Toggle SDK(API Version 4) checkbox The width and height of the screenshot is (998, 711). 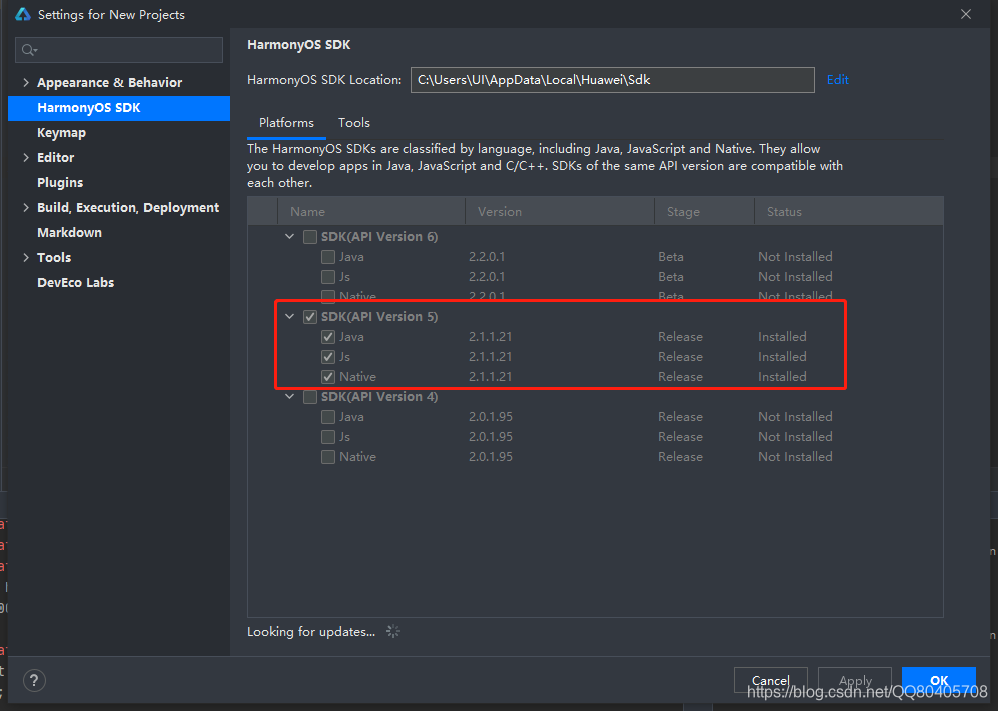[x=310, y=397]
